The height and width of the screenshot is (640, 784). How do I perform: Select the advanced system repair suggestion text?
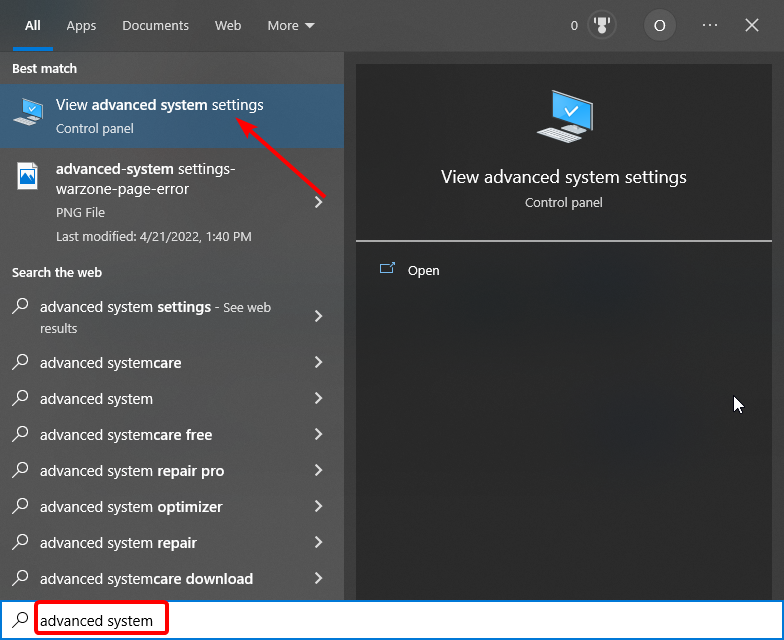(x=118, y=542)
